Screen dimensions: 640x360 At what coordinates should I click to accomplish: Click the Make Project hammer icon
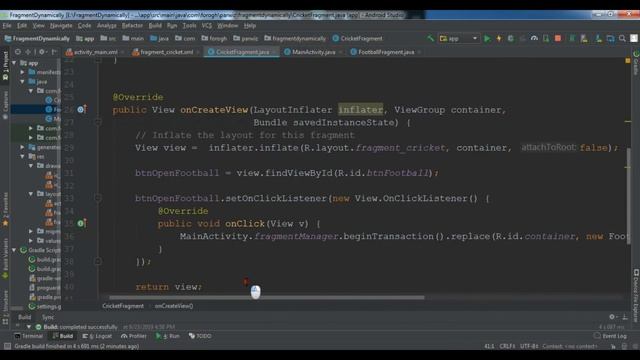tap(430, 38)
